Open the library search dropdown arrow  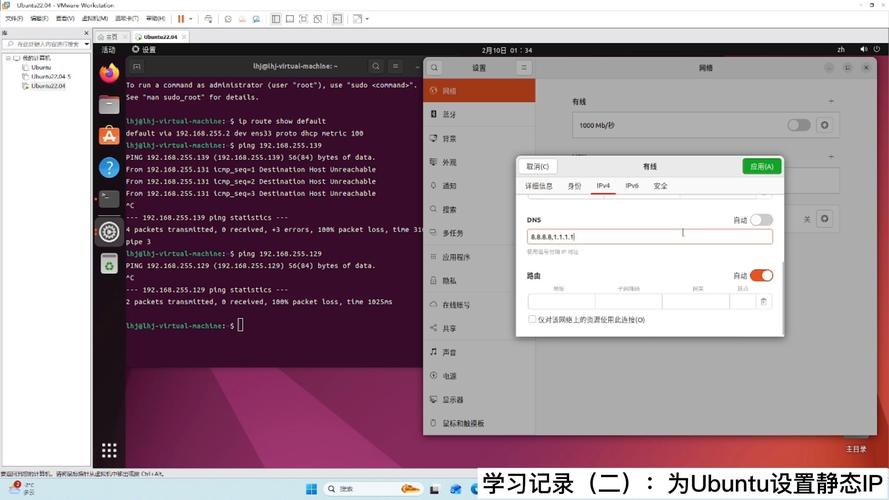(86, 44)
